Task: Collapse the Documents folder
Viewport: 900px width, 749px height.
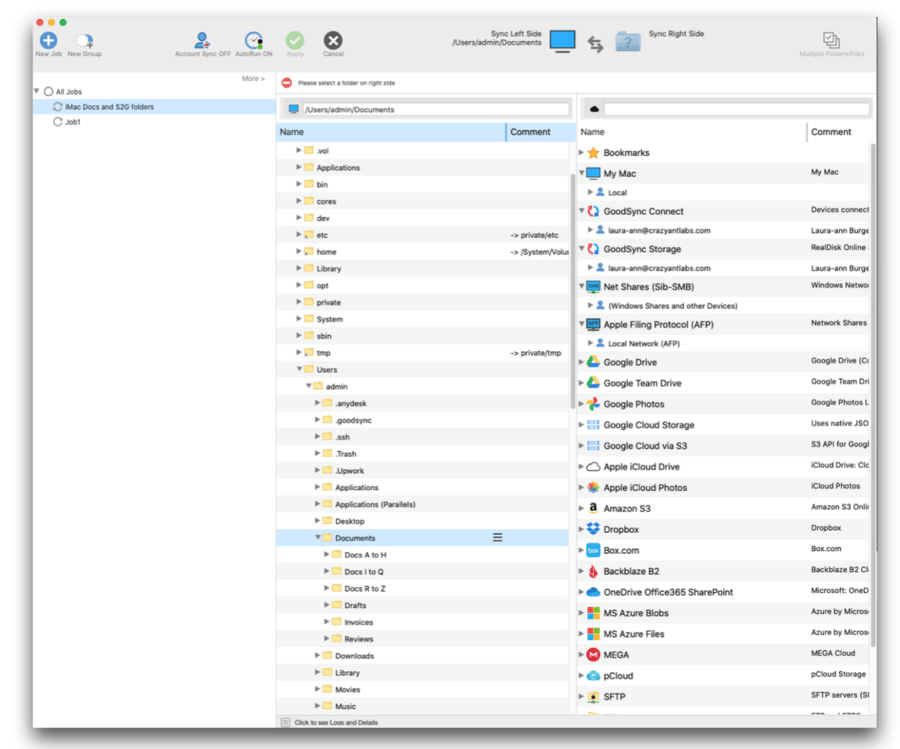Action: (x=318, y=537)
